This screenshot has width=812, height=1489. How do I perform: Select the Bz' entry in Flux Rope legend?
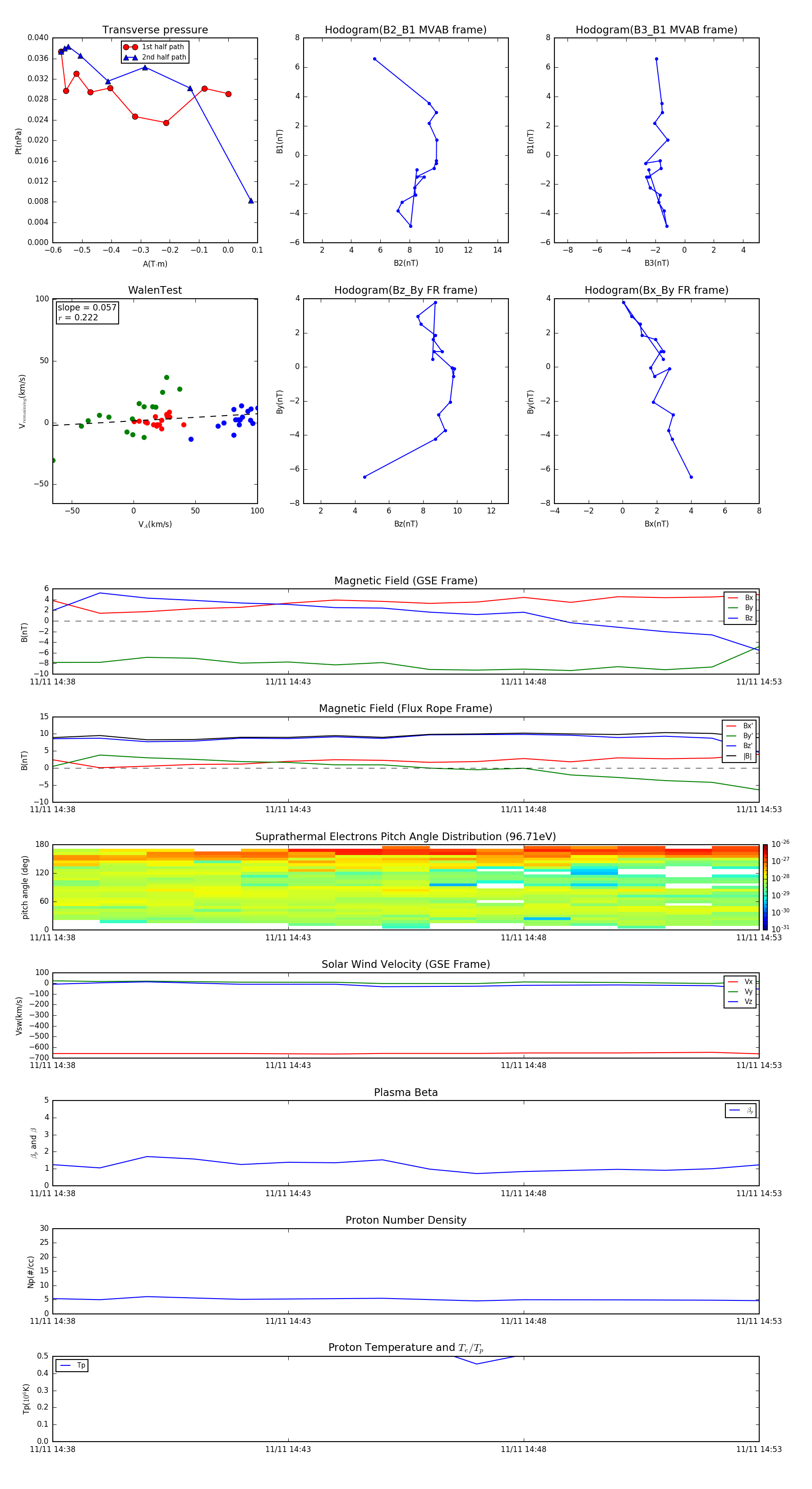(x=740, y=746)
